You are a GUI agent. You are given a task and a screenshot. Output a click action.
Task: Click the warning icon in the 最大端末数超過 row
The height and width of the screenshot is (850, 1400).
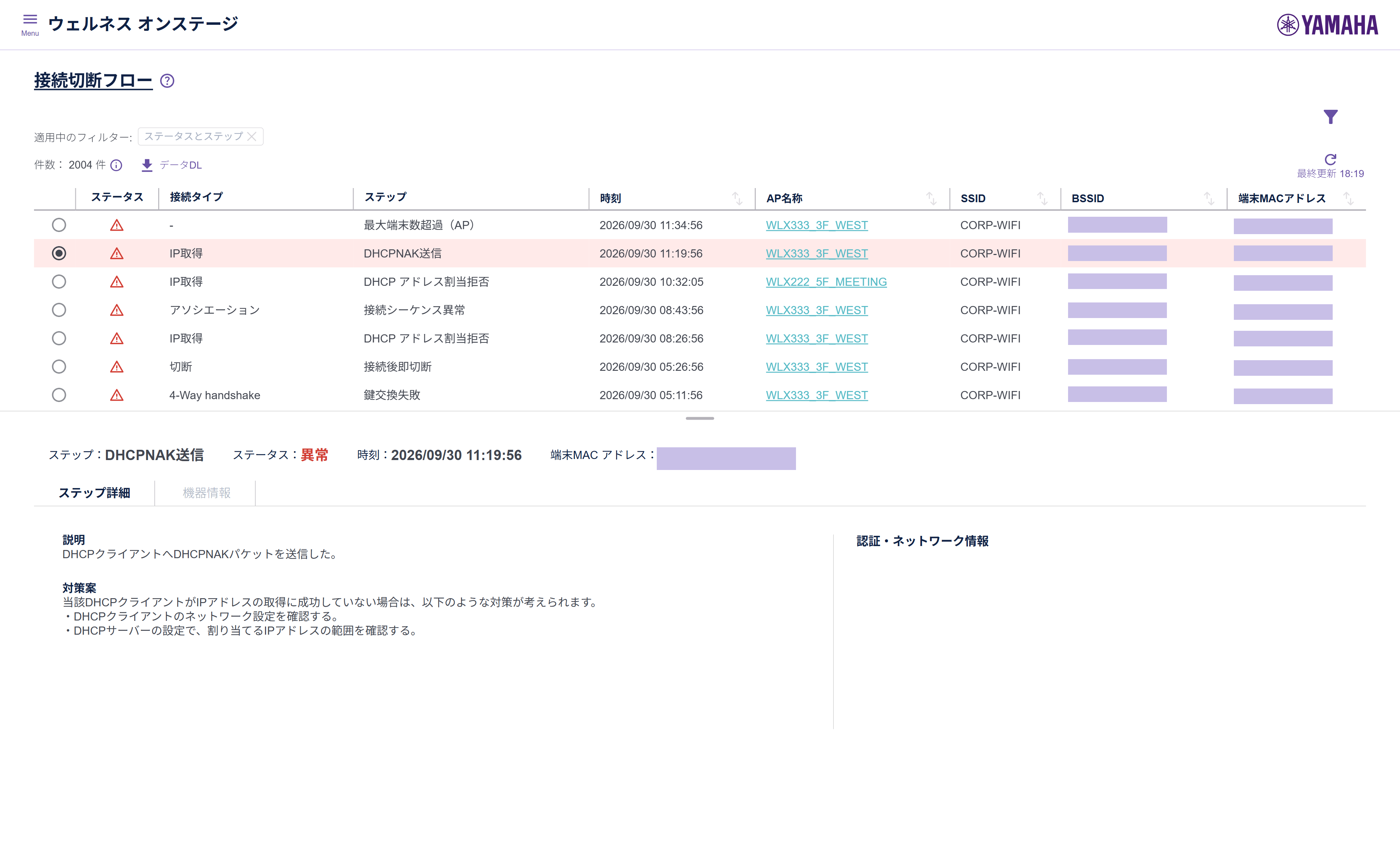click(117, 225)
